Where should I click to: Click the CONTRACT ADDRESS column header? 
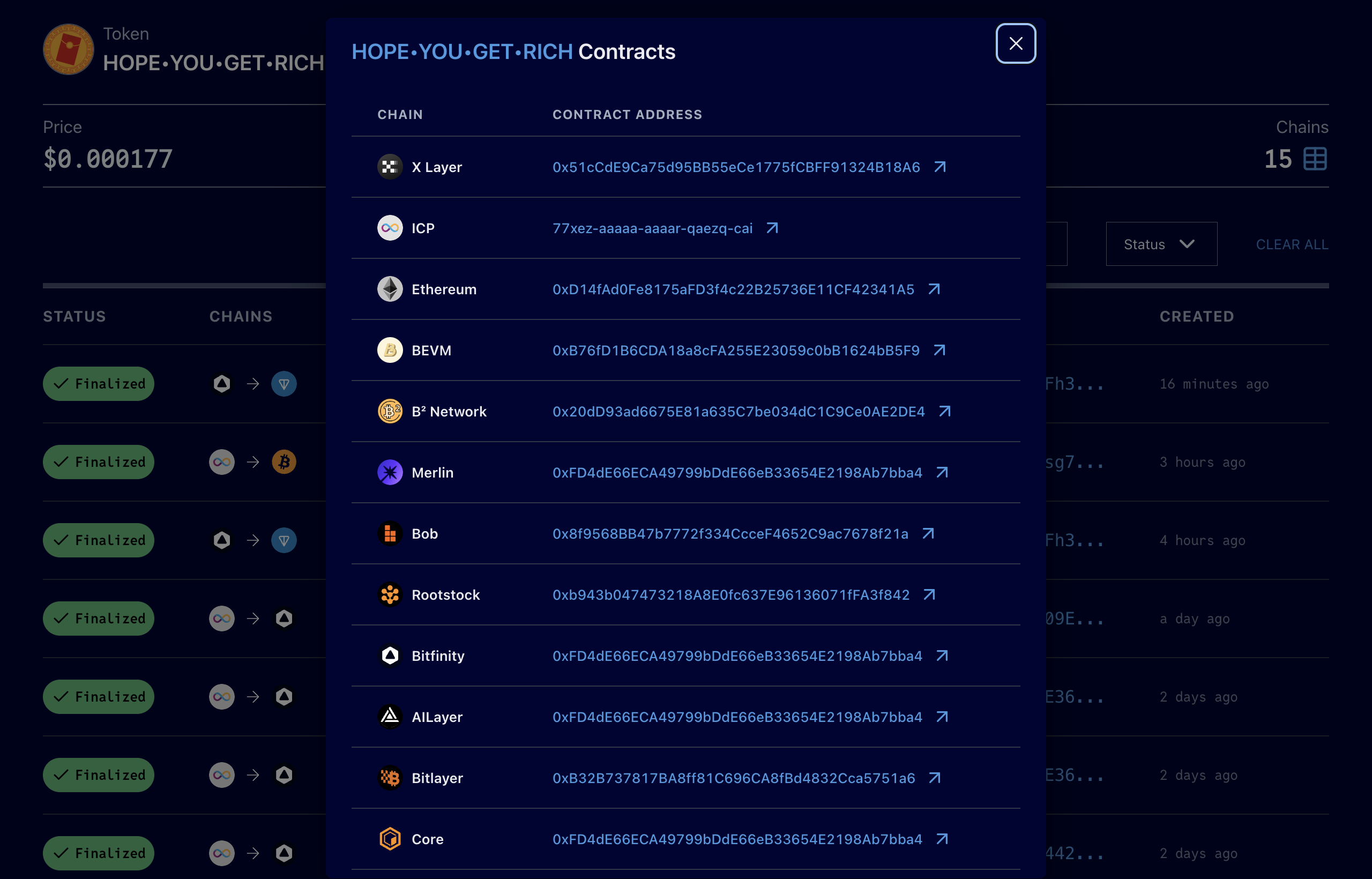click(627, 114)
